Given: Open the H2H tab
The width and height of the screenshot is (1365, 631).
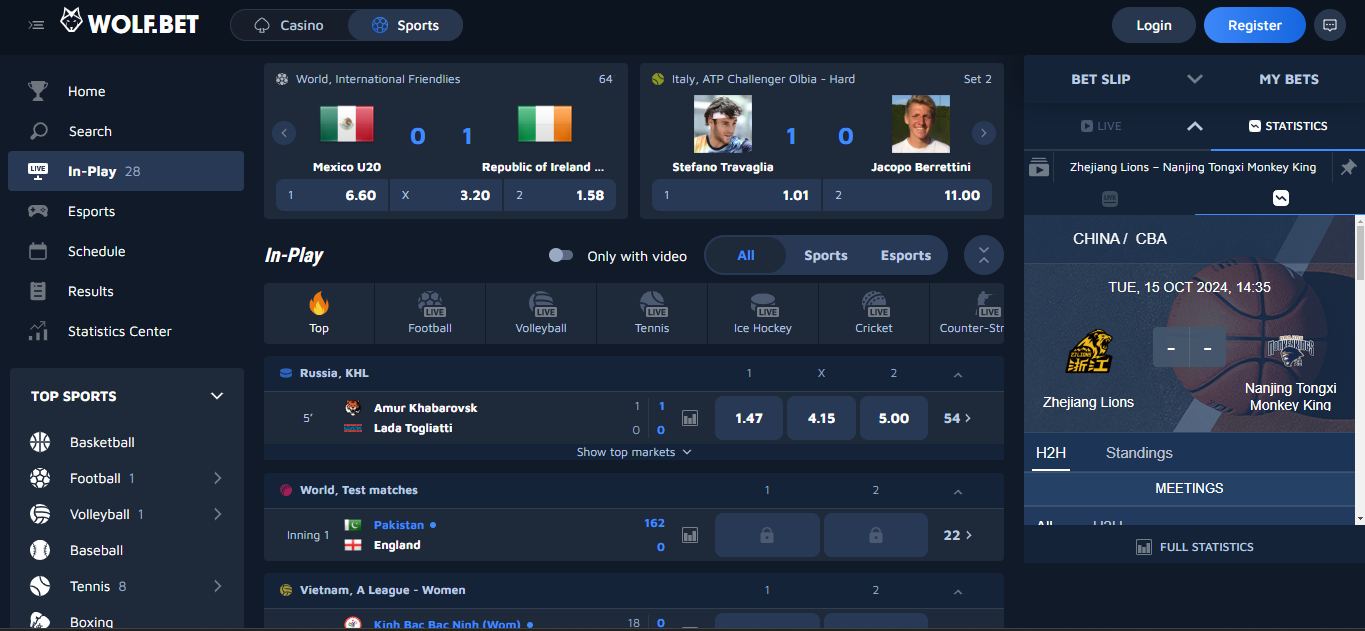Looking at the screenshot, I should [1050, 453].
